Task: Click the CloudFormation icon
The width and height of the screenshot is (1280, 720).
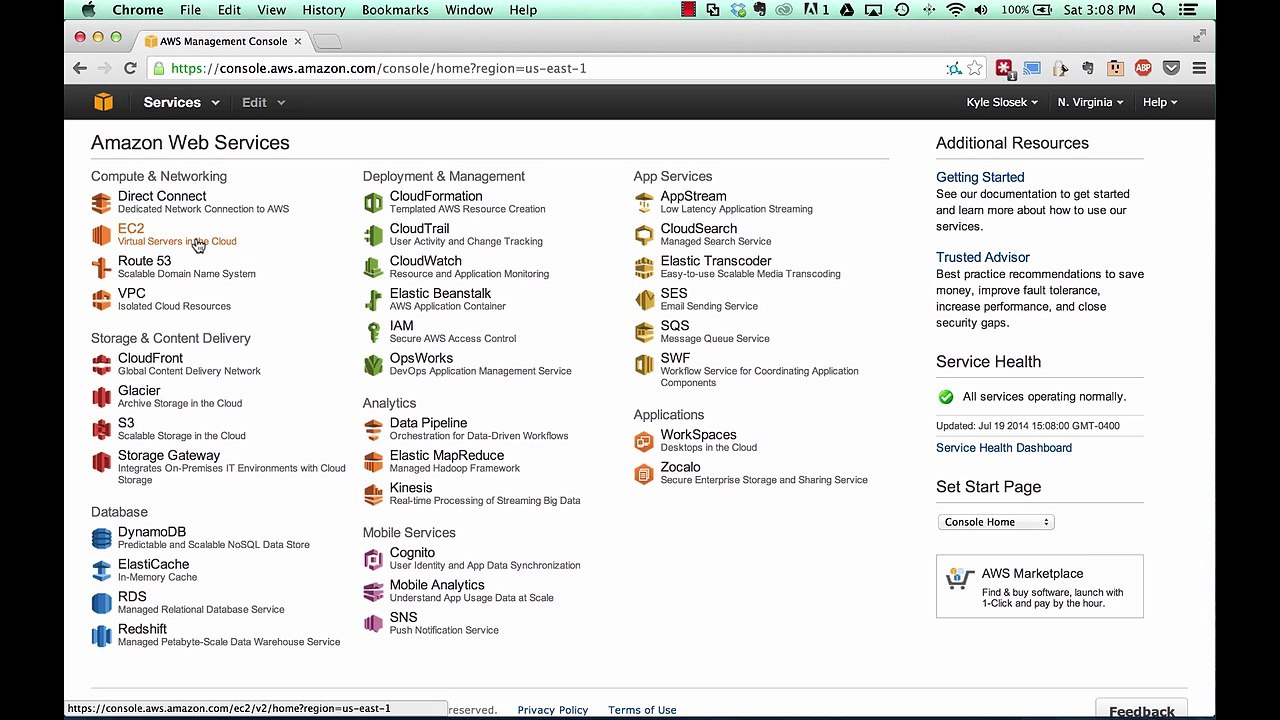Action: coord(373,203)
